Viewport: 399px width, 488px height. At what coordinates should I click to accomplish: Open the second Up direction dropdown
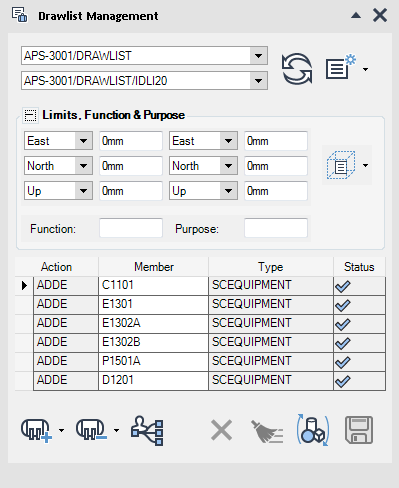(229, 191)
